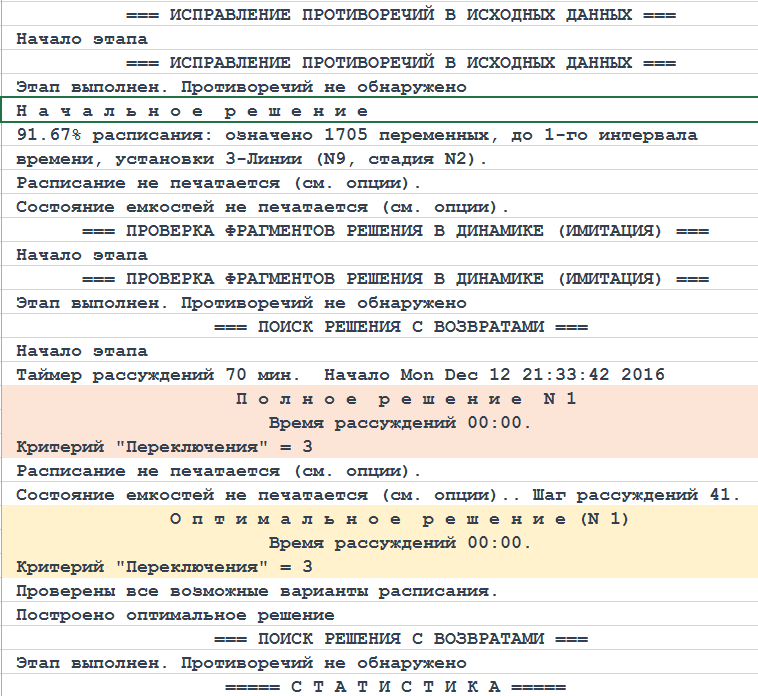Screen dimensions: 758x696
Task: Click the row starting with "91.67% расписания"
Action: tap(357, 135)
